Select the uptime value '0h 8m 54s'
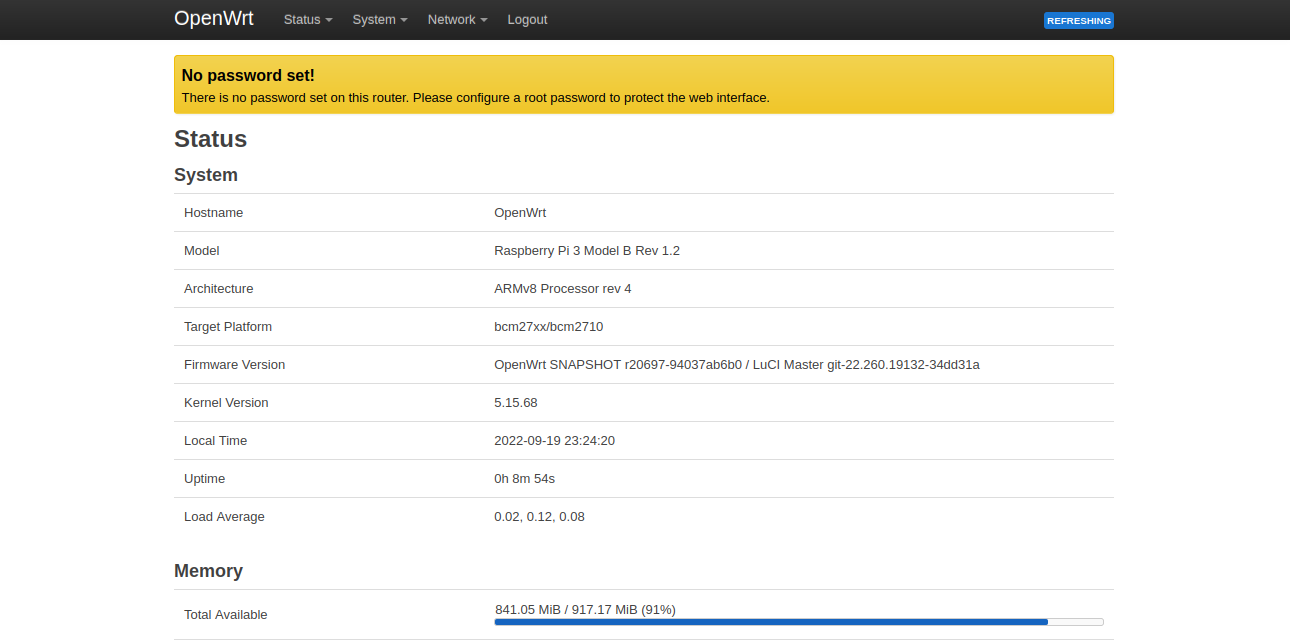The width and height of the screenshot is (1290, 643). click(525, 479)
